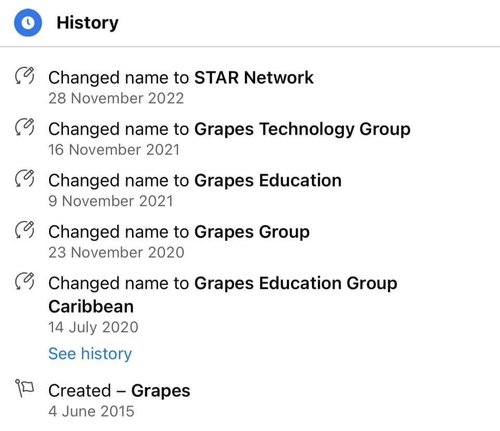500x431 pixels.
Task: Click the creation date 4 June 2015
Action: point(91,411)
